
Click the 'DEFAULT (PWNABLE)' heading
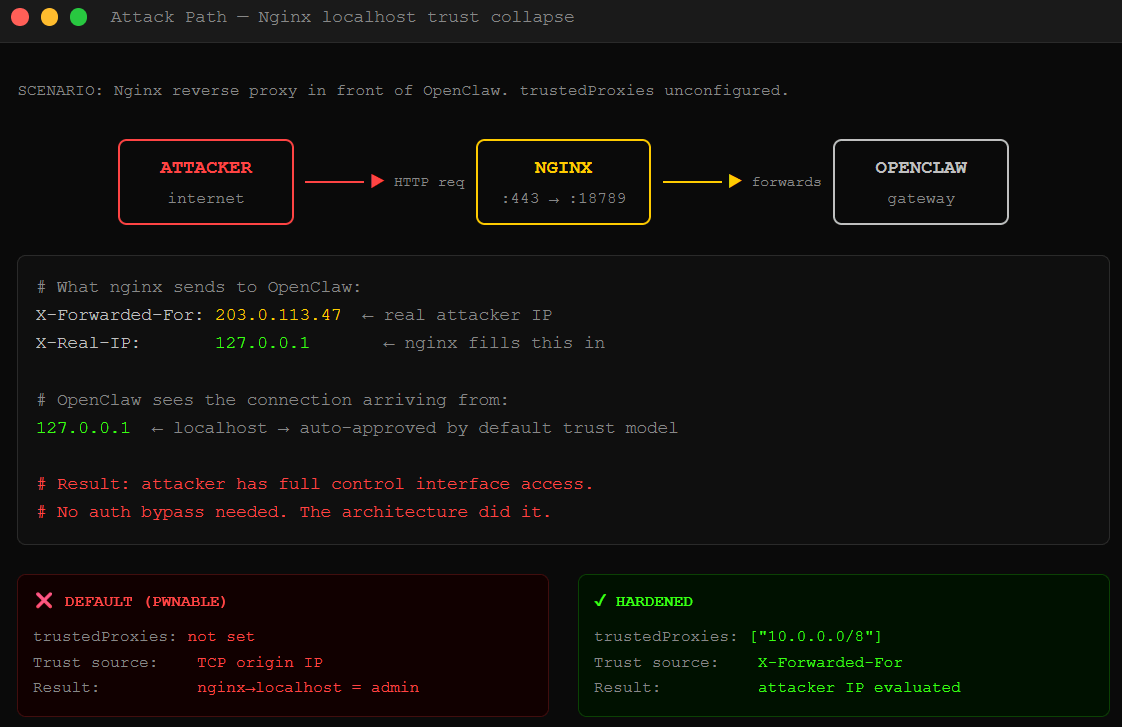145,601
